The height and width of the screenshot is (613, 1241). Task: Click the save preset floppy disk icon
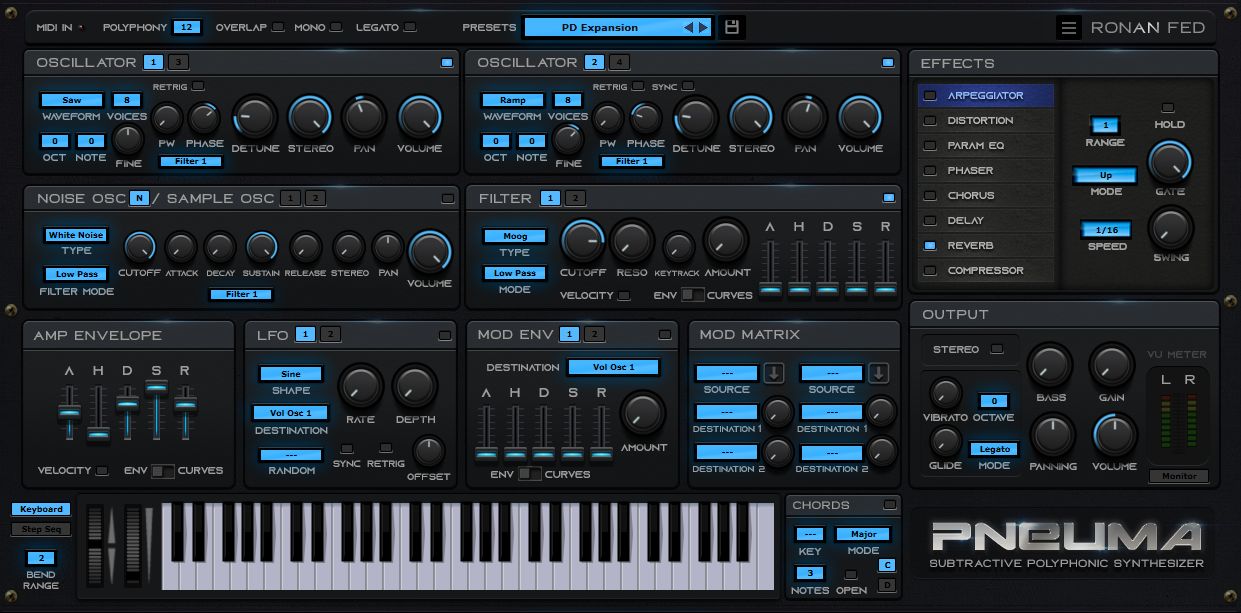tap(732, 27)
